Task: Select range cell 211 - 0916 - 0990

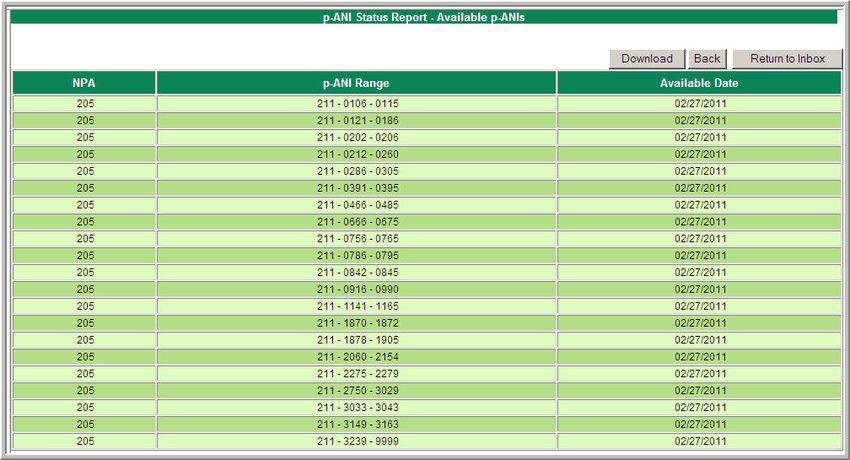Action: coord(357,289)
